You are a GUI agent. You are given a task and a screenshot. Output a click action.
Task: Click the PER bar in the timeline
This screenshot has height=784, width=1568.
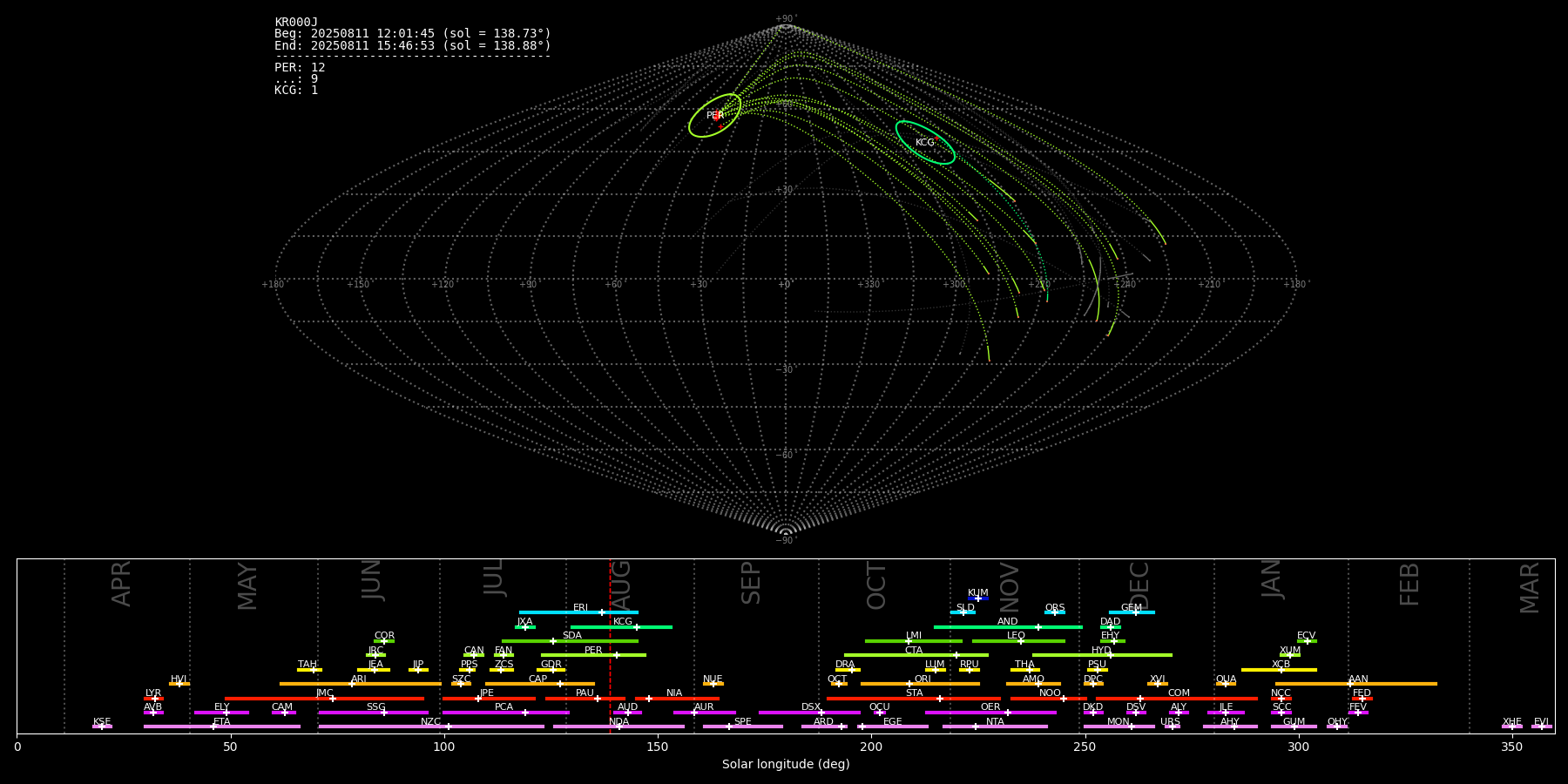click(x=593, y=655)
